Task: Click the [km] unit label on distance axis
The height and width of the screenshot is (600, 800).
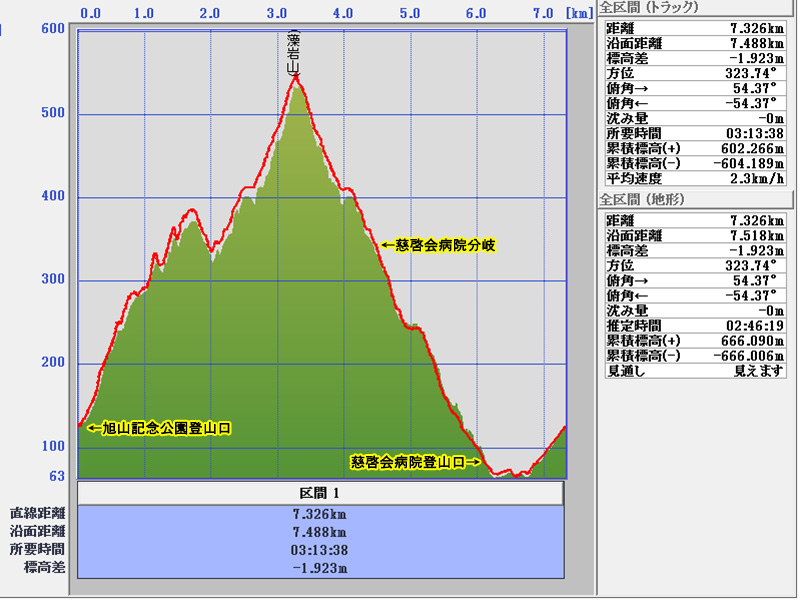Action: [578, 14]
